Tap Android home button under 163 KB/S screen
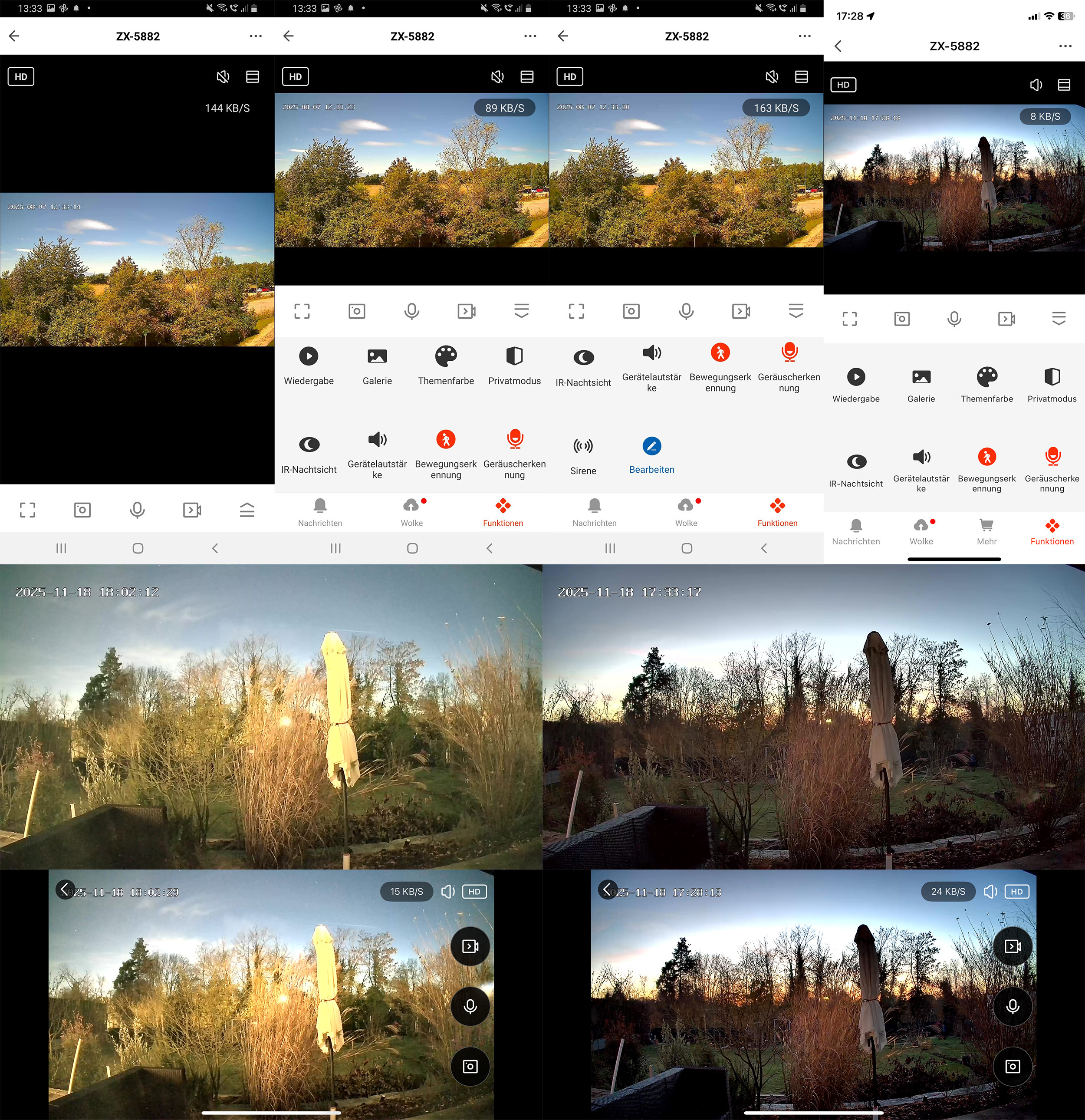 point(686,549)
